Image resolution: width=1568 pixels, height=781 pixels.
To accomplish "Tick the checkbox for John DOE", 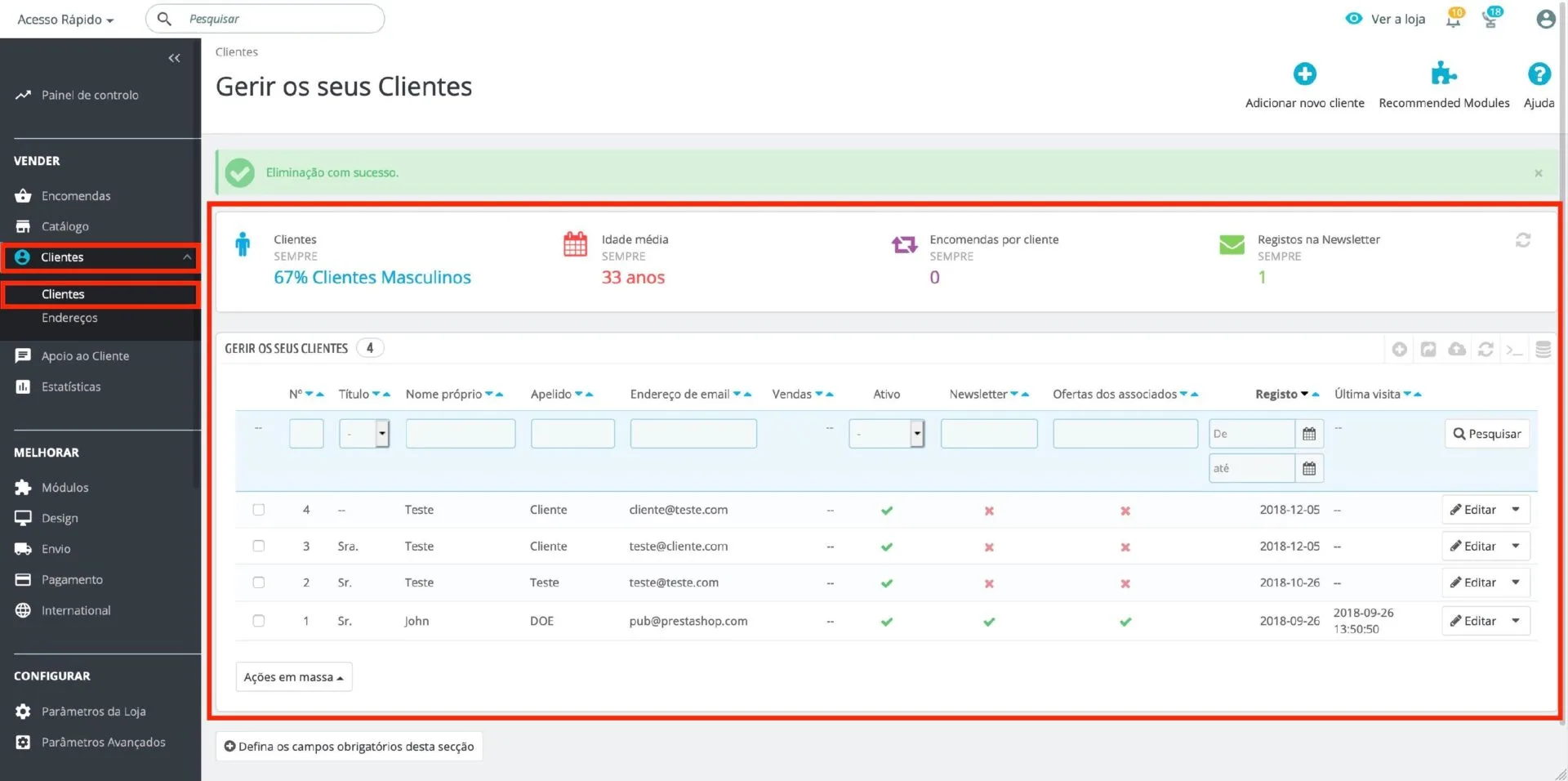I will click(x=259, y=621).
